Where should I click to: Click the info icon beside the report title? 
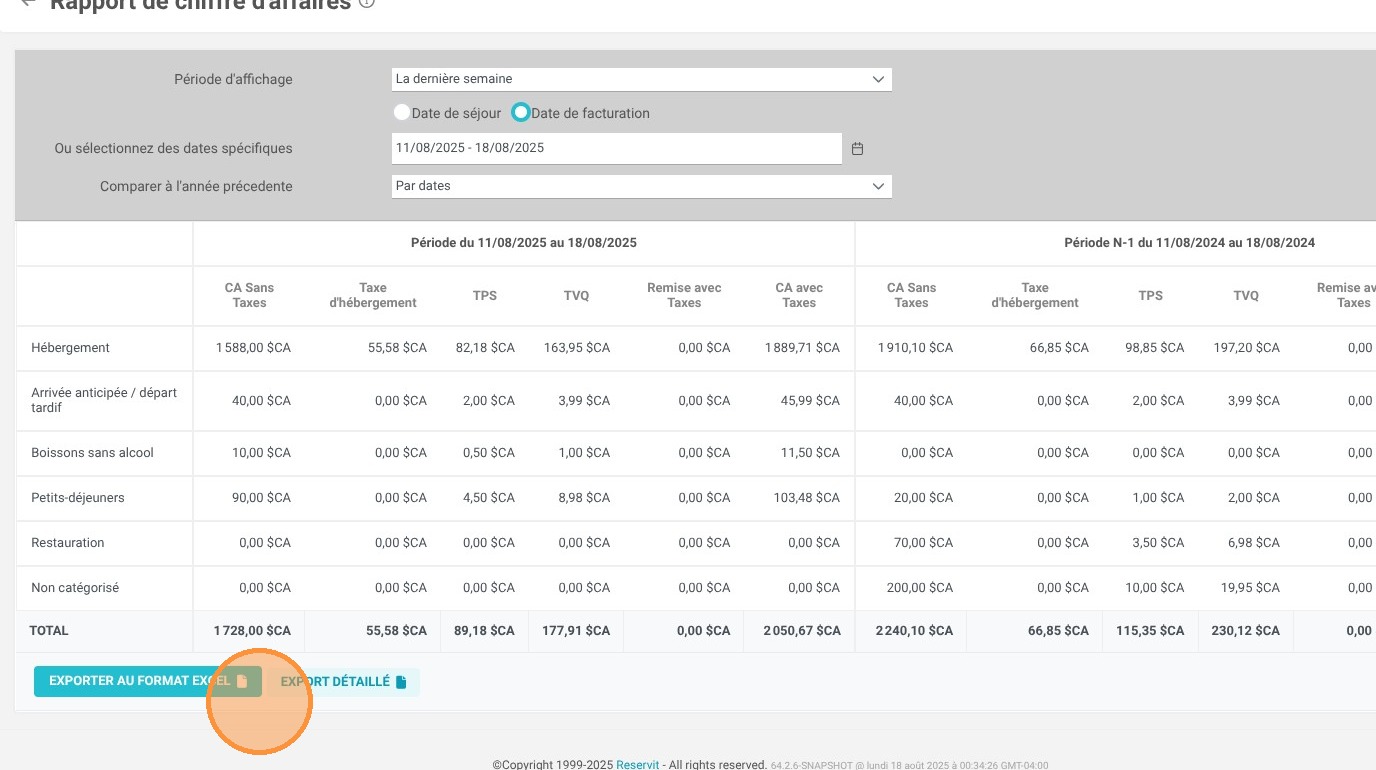tap(367, 3)
